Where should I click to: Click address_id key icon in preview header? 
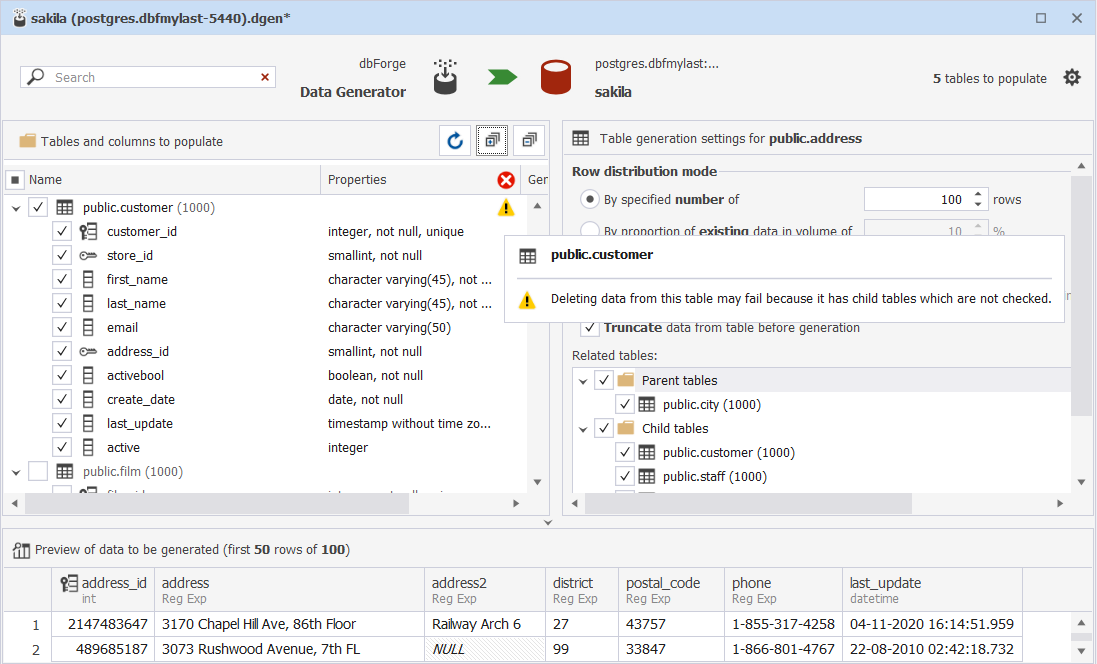pos(69,583)
